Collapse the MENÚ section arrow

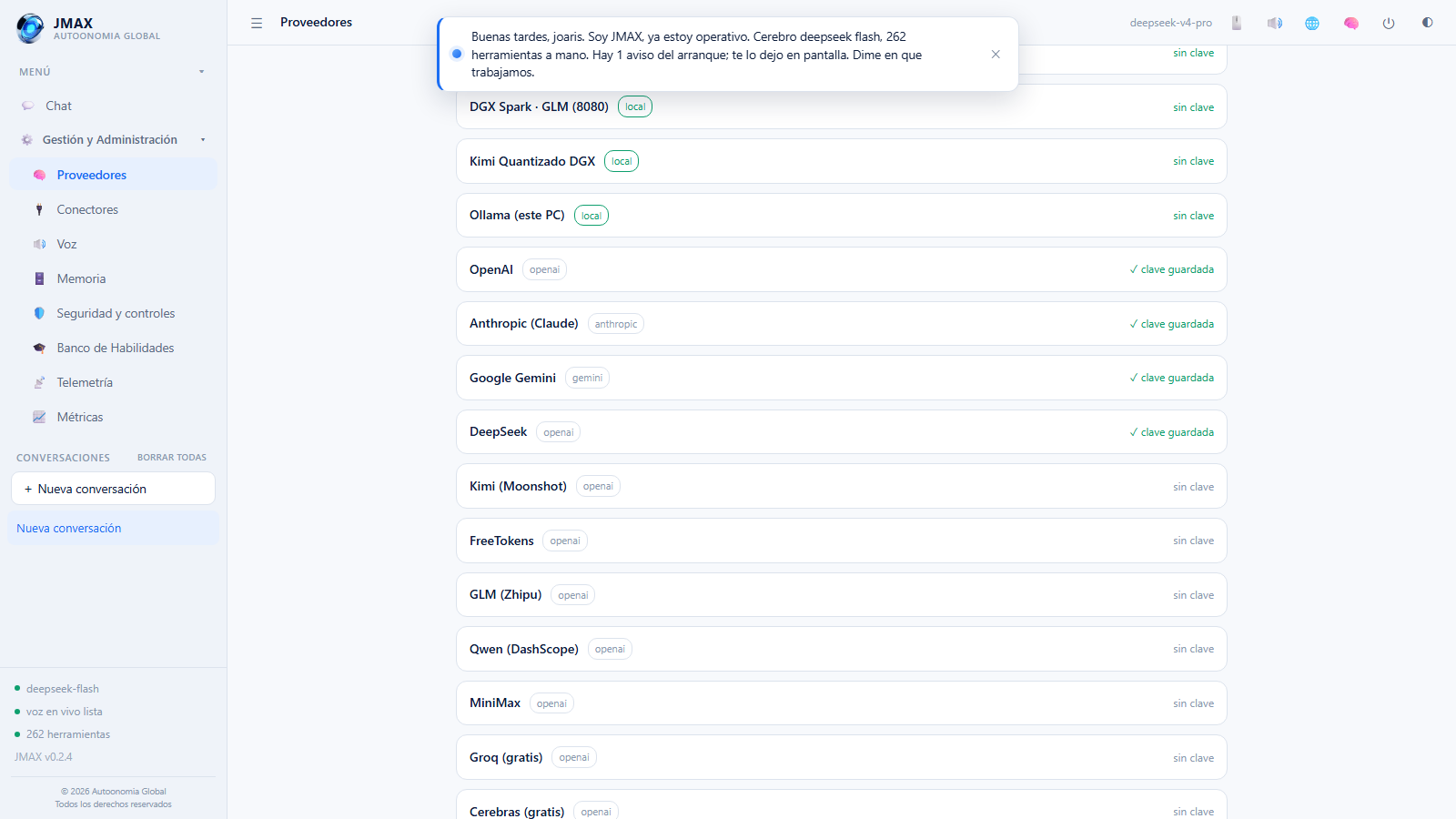coord(202,72)
